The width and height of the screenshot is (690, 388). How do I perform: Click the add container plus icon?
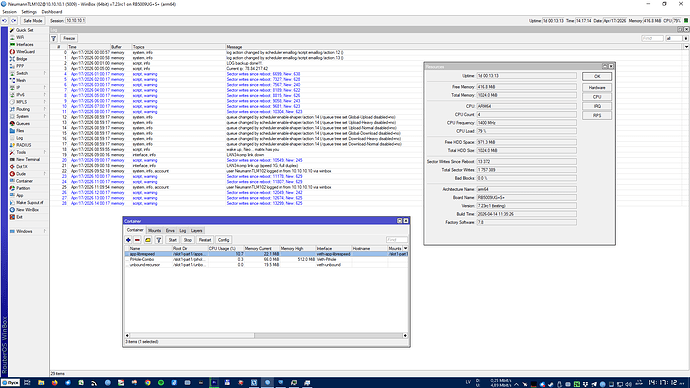coord(128,240)
